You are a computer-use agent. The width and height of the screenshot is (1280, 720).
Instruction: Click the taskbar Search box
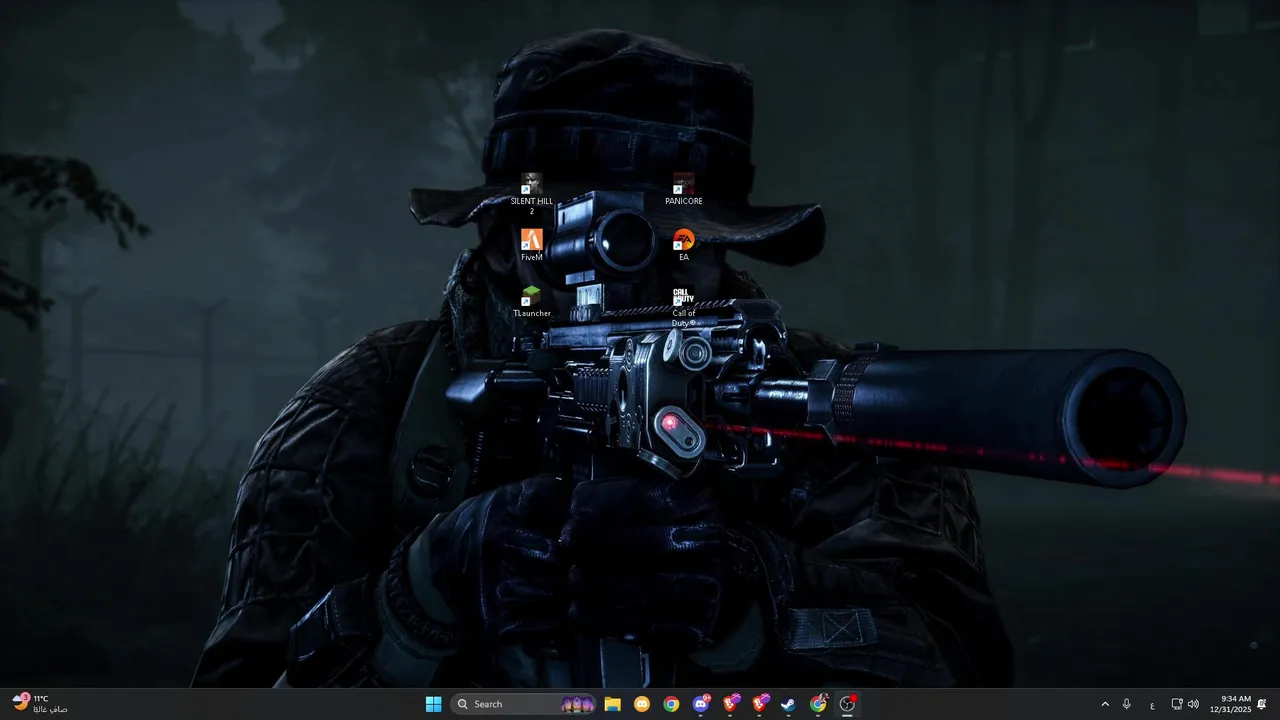pos(523,704)
